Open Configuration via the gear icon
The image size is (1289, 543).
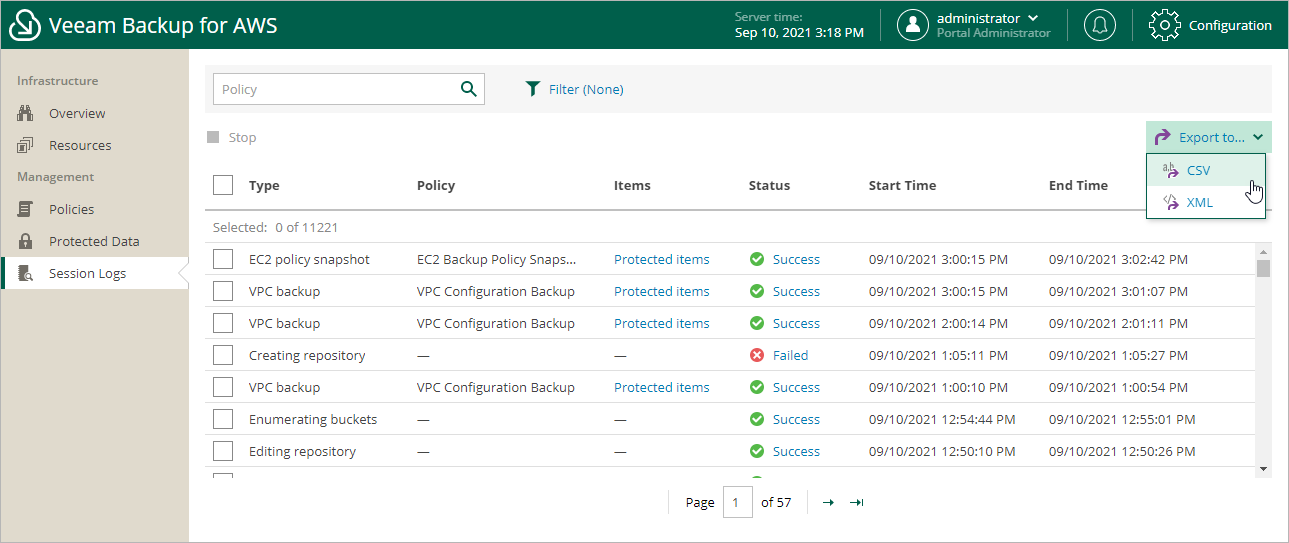tap(1165, 25)
